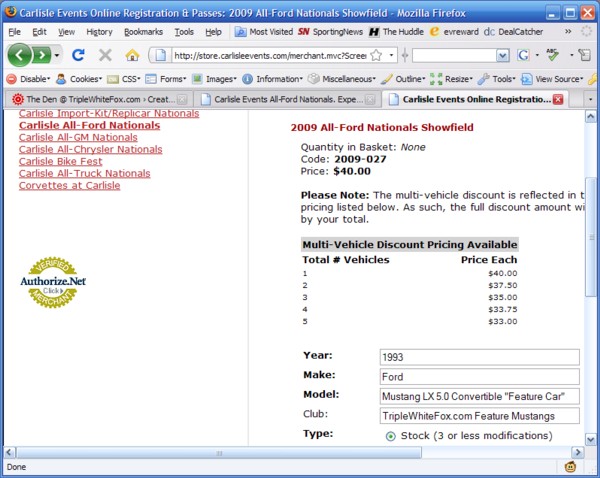The height and width of the screenshot is (478, 600).
Task: Click the status bar monkey icon
Action: [x=571, y=467]
